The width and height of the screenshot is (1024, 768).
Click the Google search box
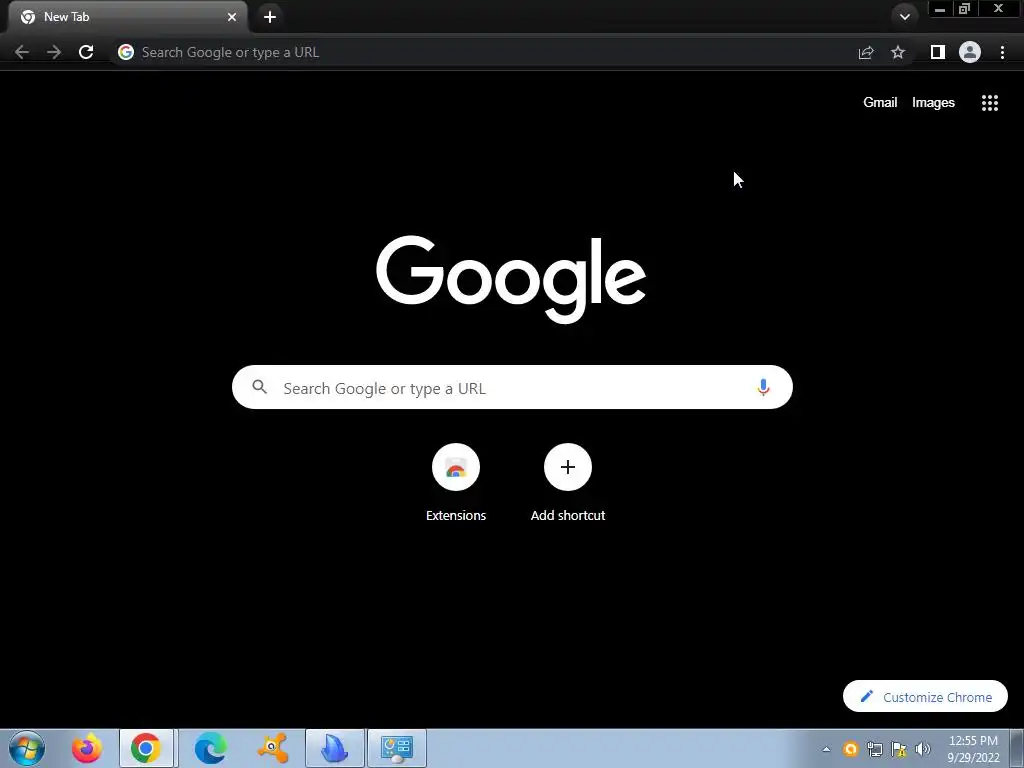click(x=512, y=387)
